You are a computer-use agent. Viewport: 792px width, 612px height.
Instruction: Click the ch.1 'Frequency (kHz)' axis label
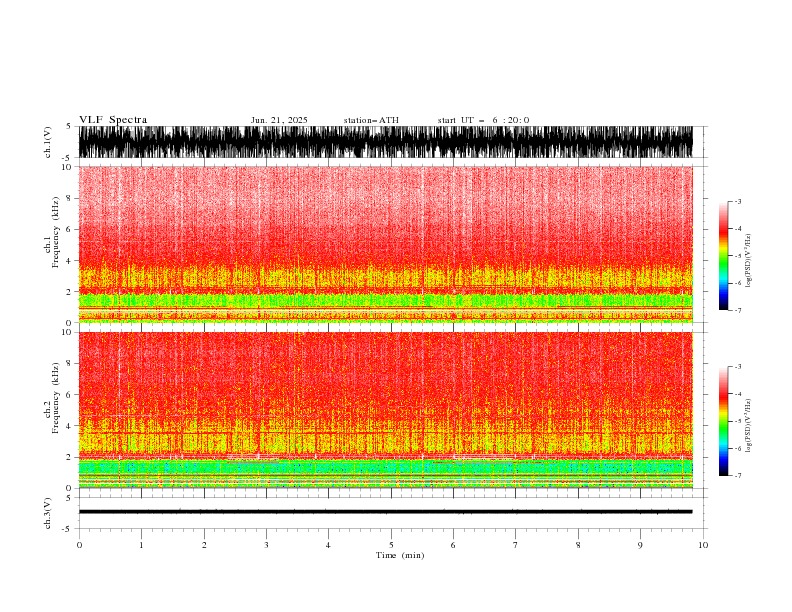(x=56, y=232)
